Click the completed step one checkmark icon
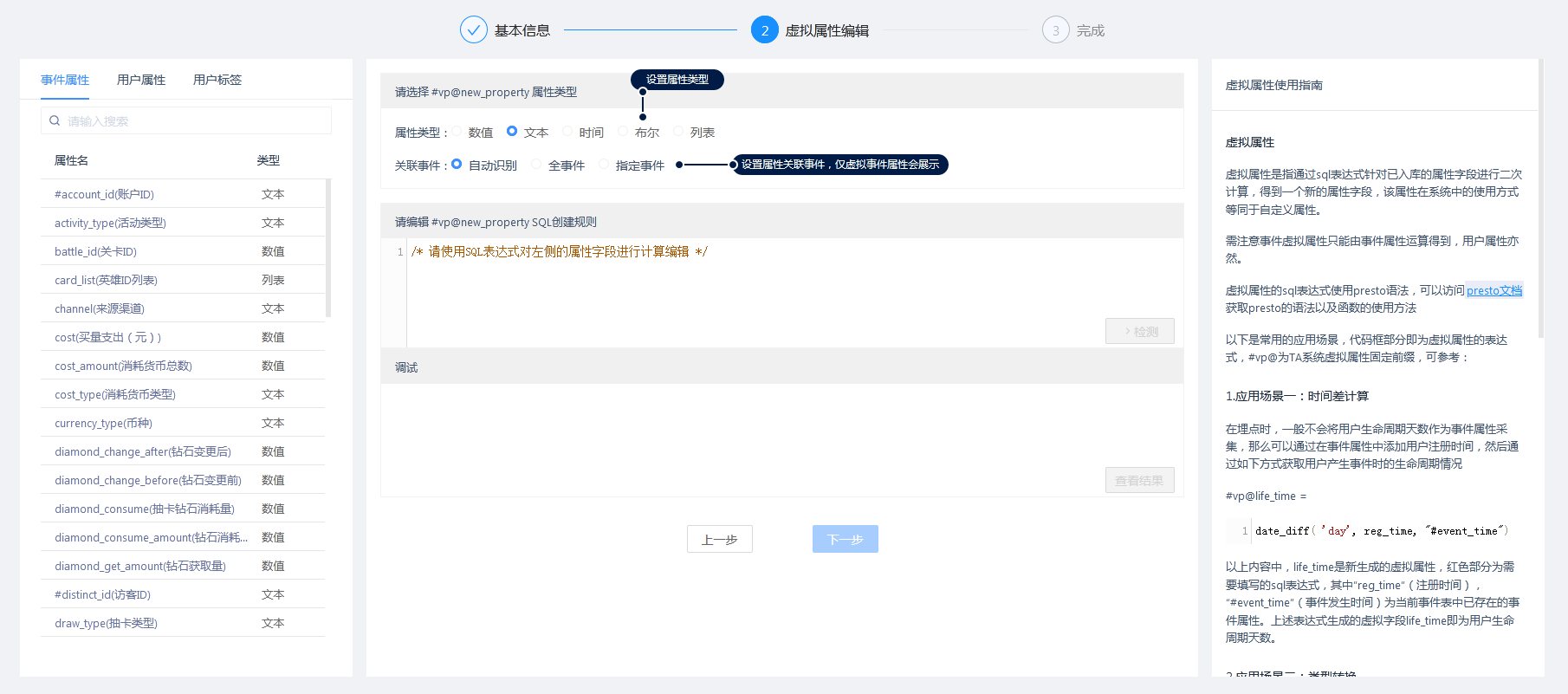The image size is (1568, 694). point(473,30)
